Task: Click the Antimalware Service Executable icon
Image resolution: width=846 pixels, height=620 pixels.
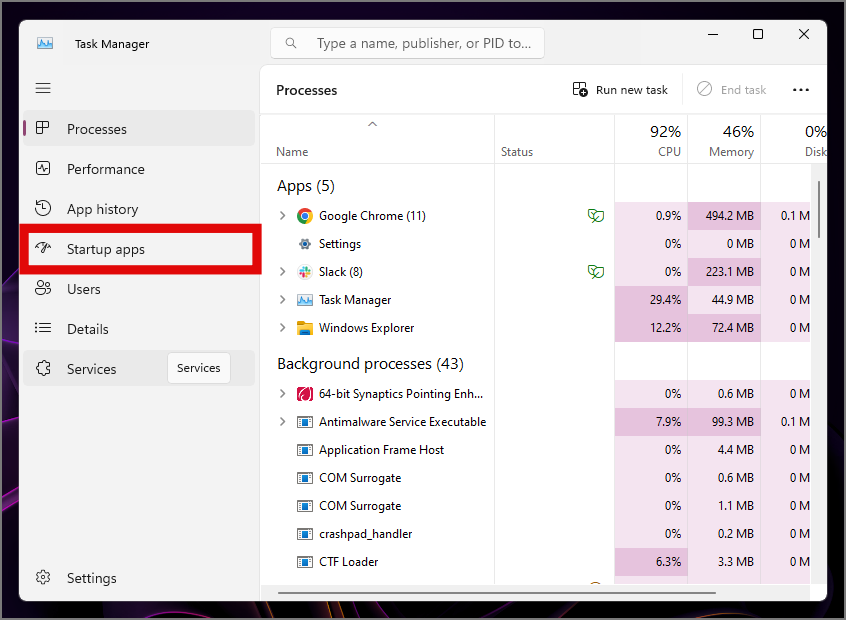Action: point(305,422)
